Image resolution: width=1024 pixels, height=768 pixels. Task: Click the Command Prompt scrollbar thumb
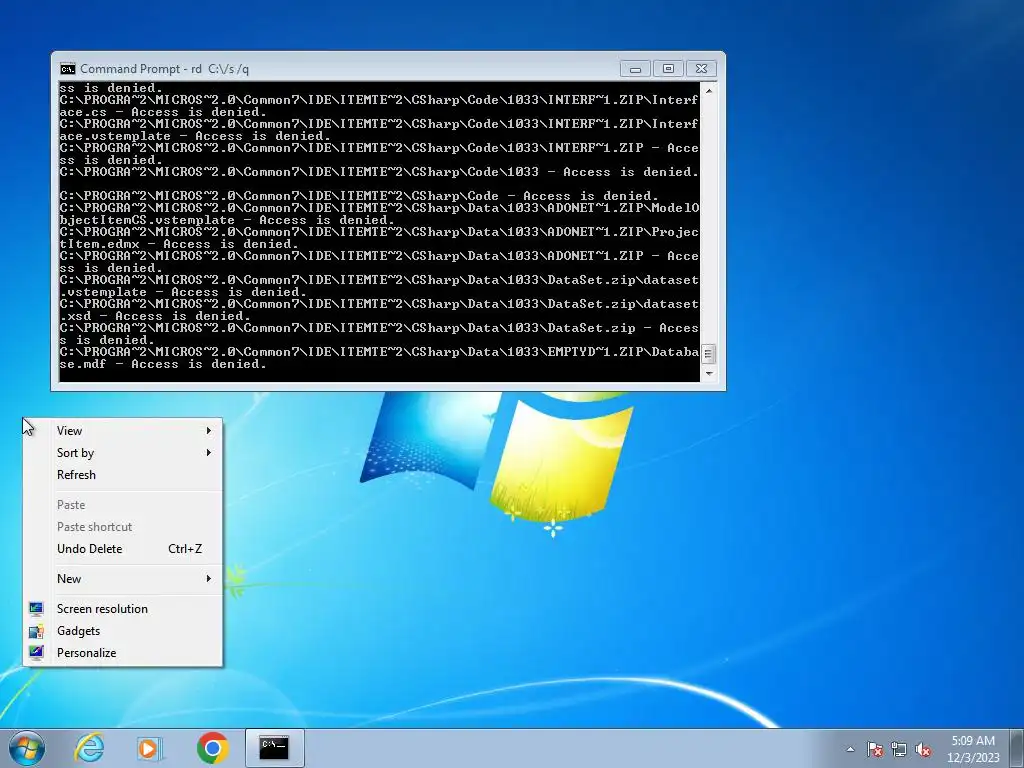[709, 355]
